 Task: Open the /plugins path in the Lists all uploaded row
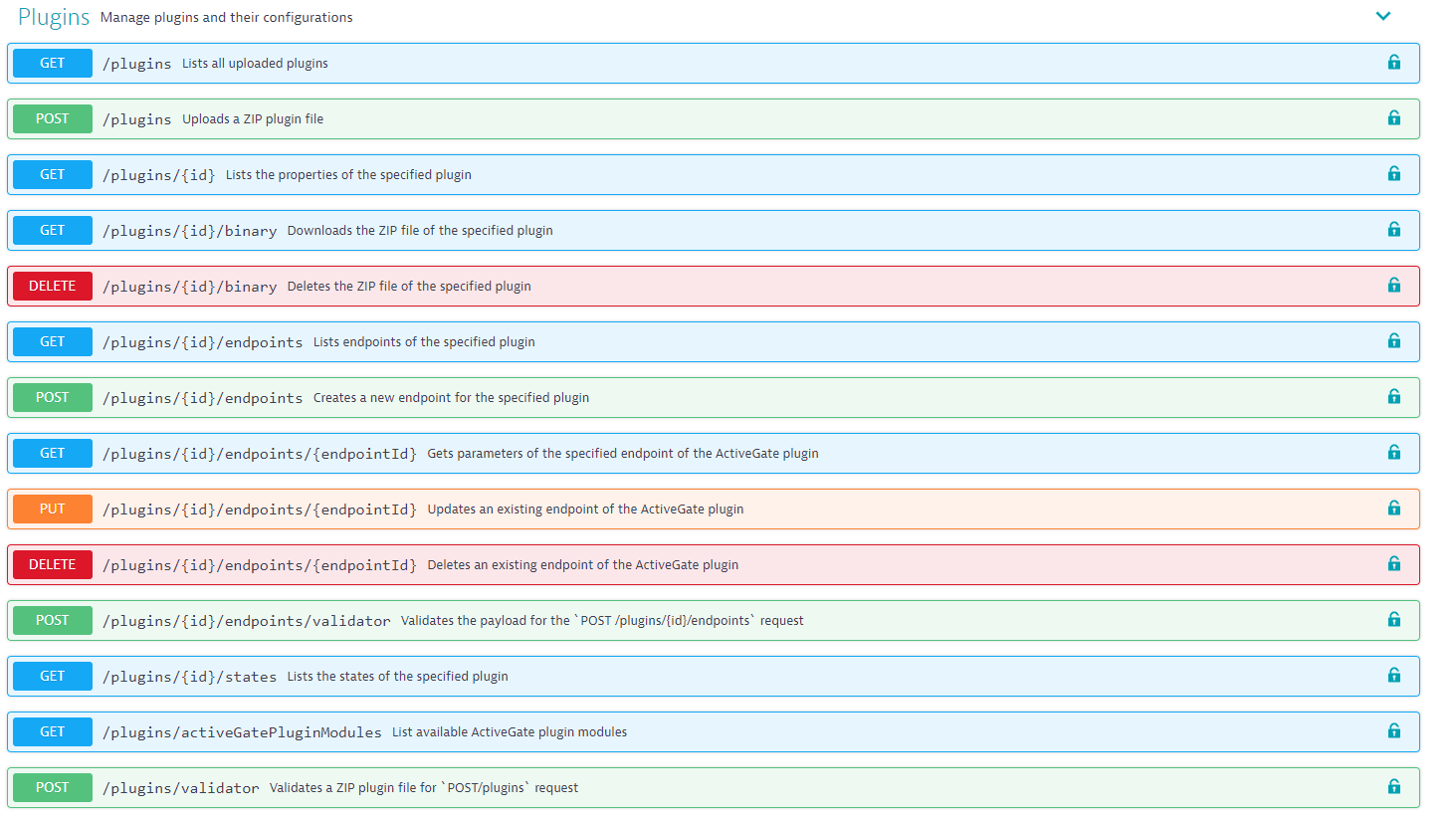tap(137, 64)
